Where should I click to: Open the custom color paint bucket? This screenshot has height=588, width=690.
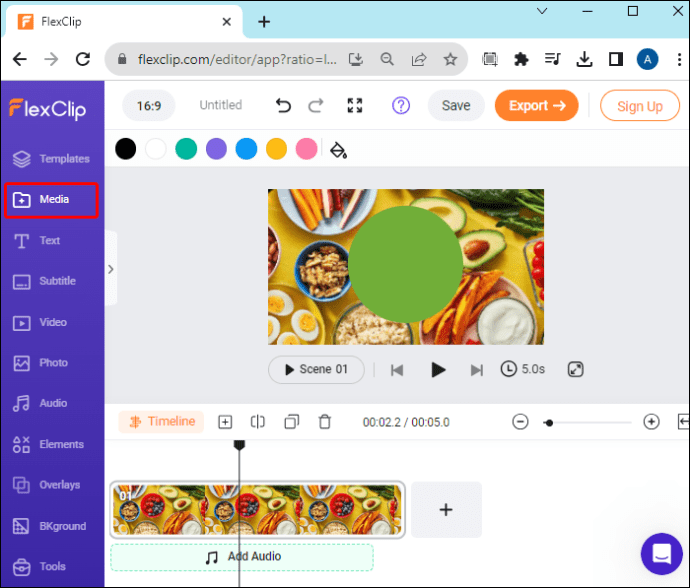[x=338, y=150]
